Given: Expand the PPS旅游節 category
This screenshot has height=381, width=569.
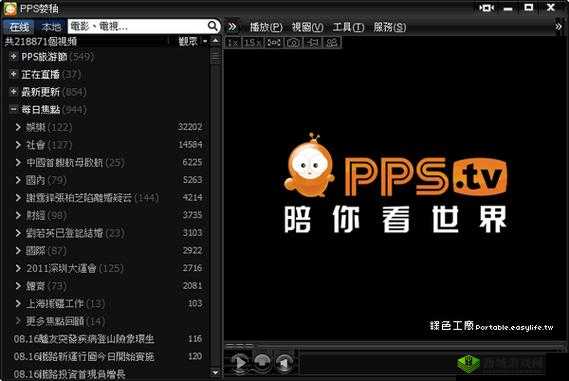Looking at the screenshot, I should click(13, 56).
